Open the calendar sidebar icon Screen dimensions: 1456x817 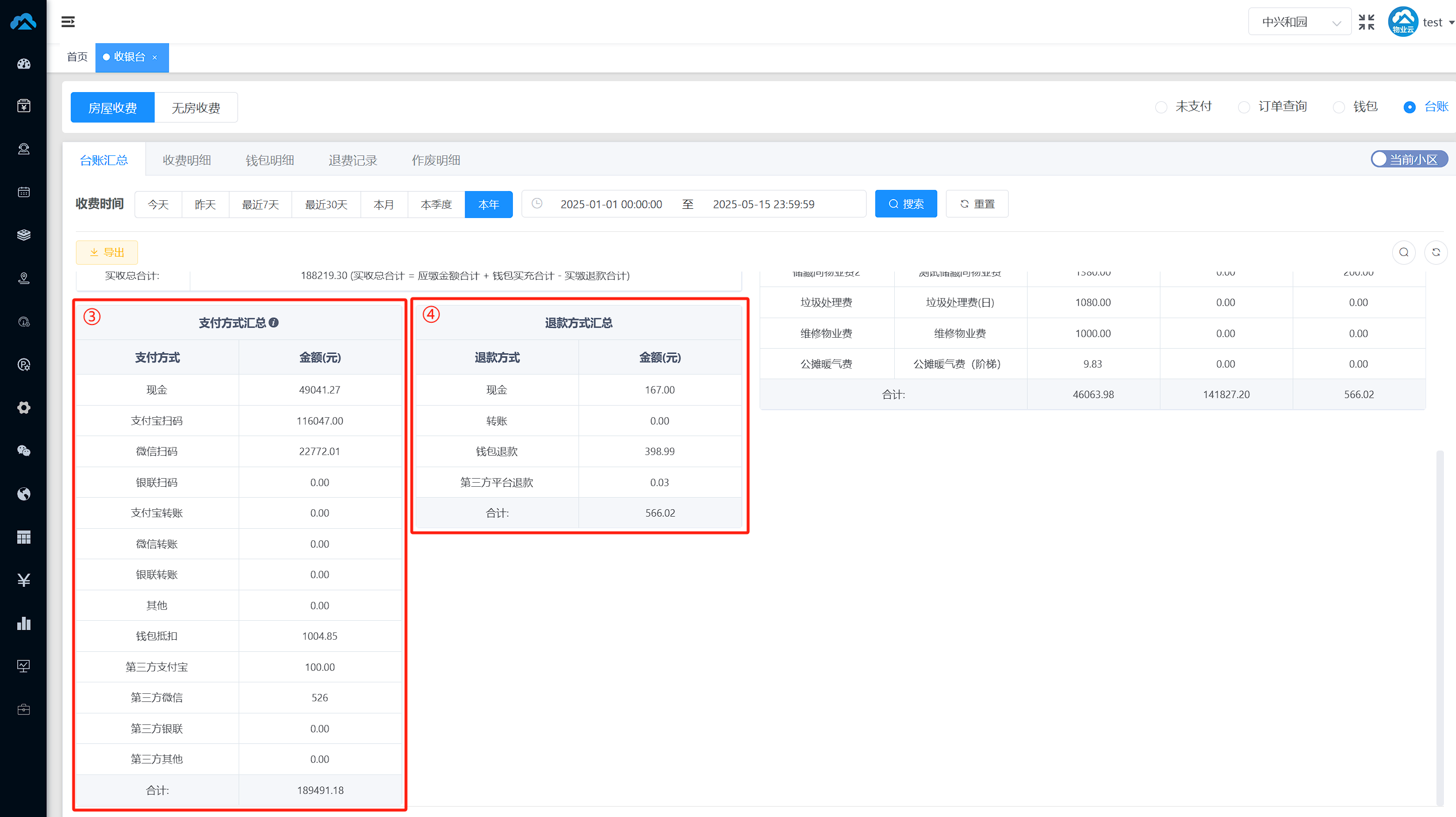click(24, 192)
